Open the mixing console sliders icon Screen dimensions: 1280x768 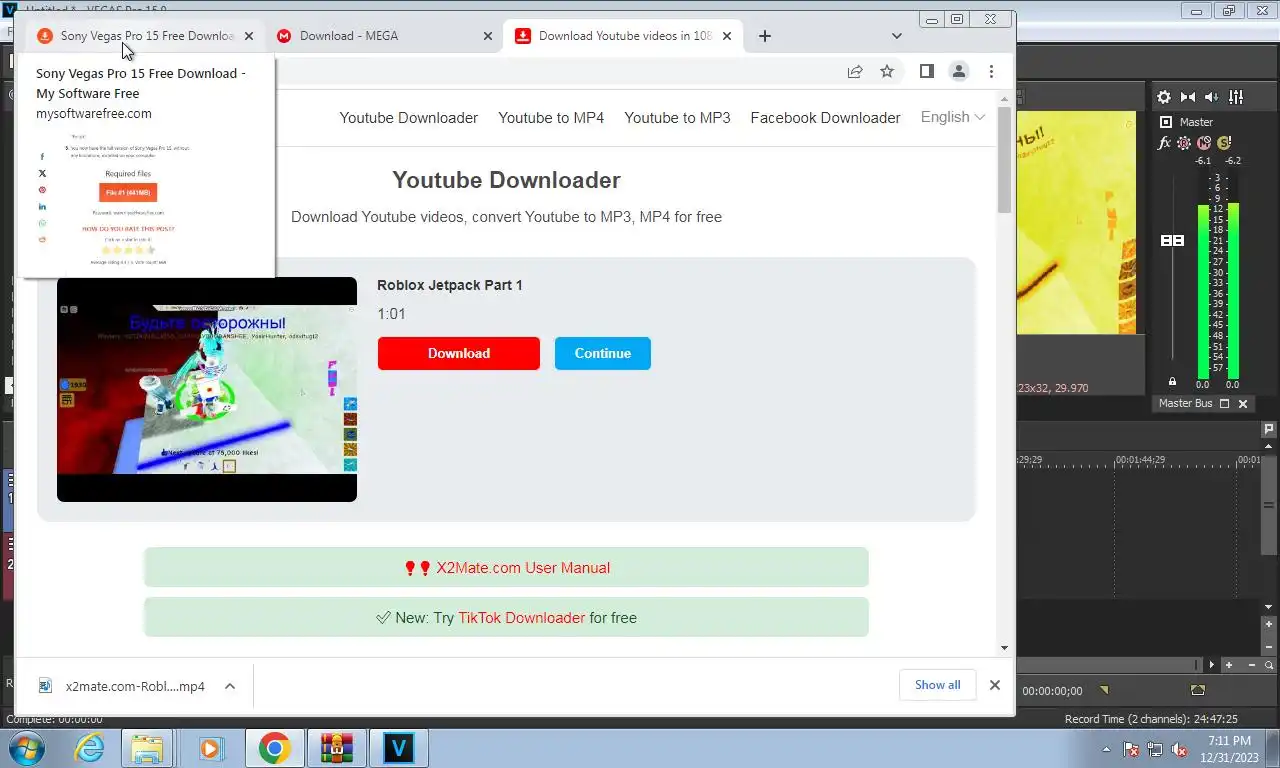1236,97
